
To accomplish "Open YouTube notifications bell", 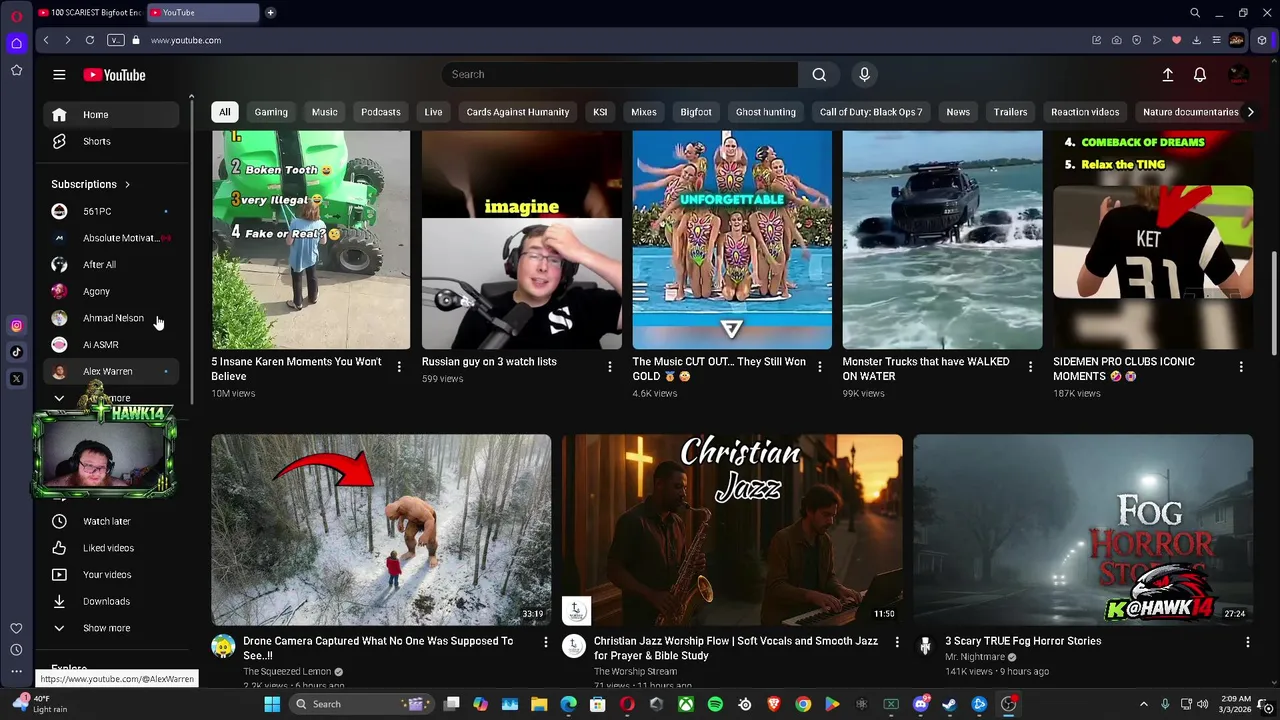I will pos(1200,75).
